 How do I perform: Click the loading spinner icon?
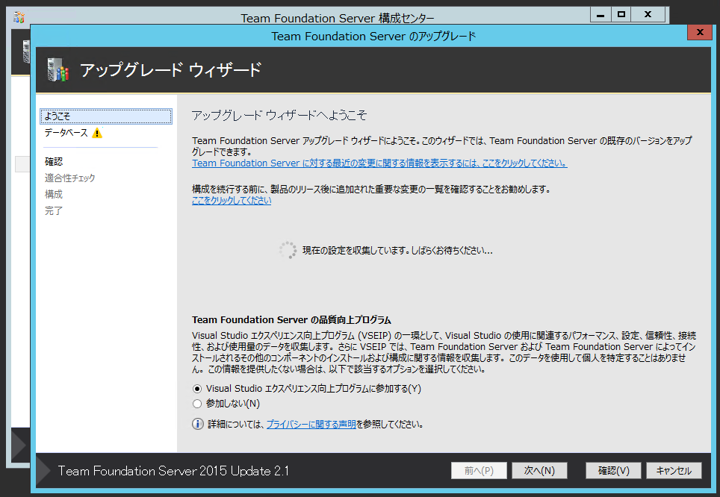tap(288, 250)
